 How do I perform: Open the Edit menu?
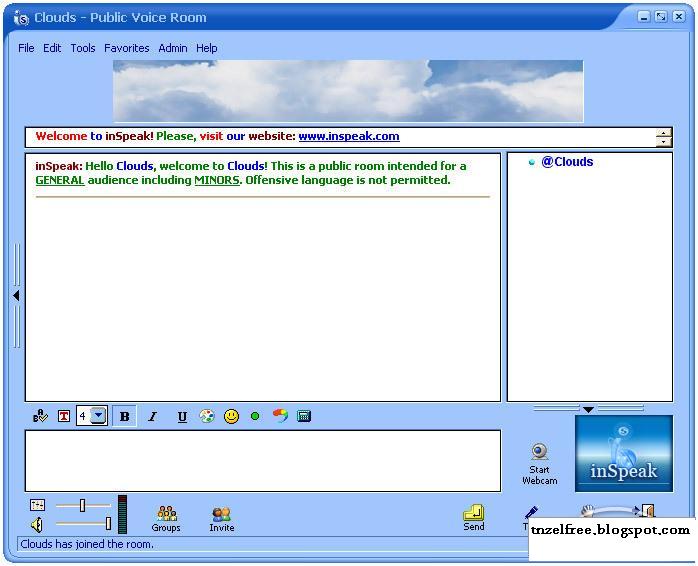(52, 48)
